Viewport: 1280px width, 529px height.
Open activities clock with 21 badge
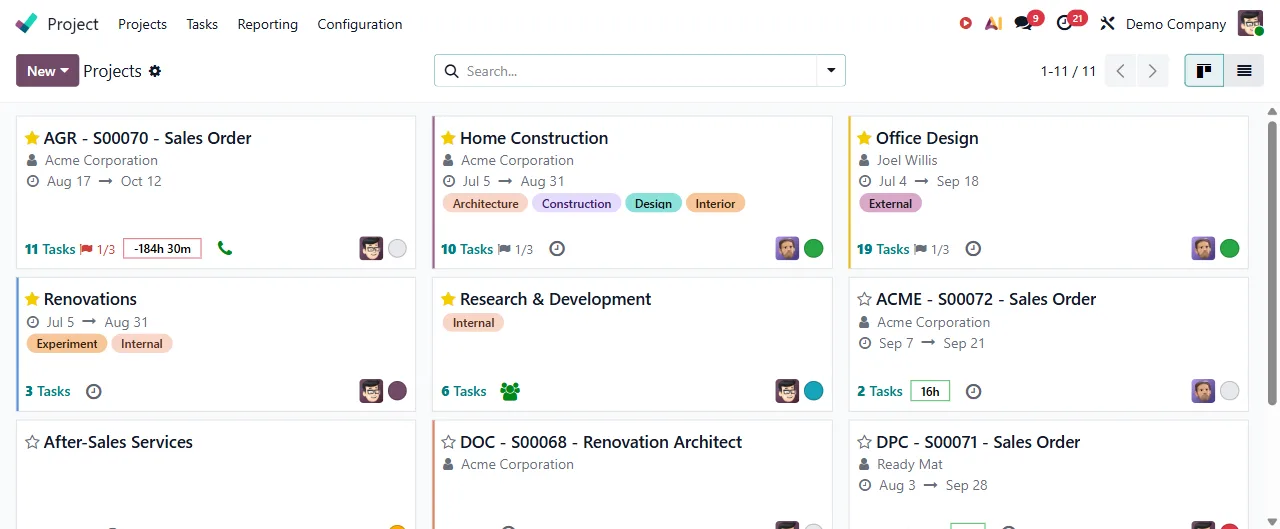1066,23
